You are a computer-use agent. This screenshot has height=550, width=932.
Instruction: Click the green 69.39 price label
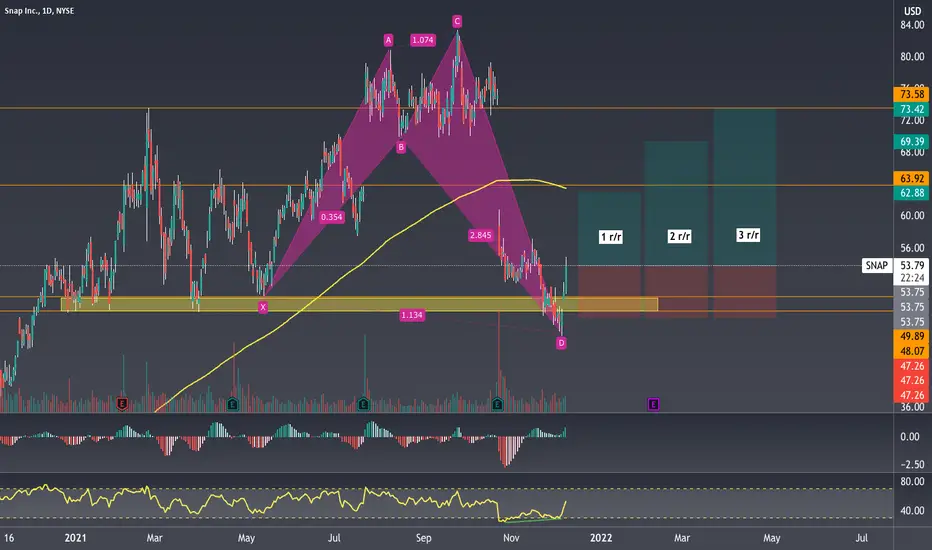[912, 141]
